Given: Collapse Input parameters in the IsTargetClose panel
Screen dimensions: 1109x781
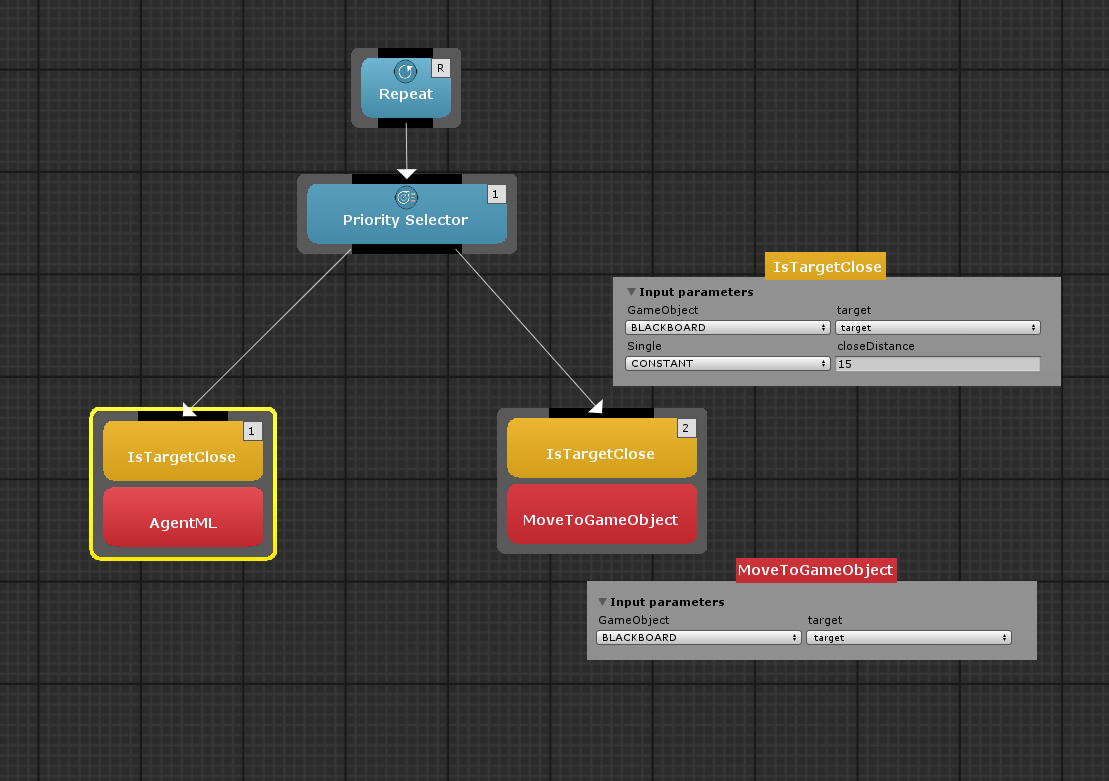Looking at the screenshot, I should coord(631,292).
